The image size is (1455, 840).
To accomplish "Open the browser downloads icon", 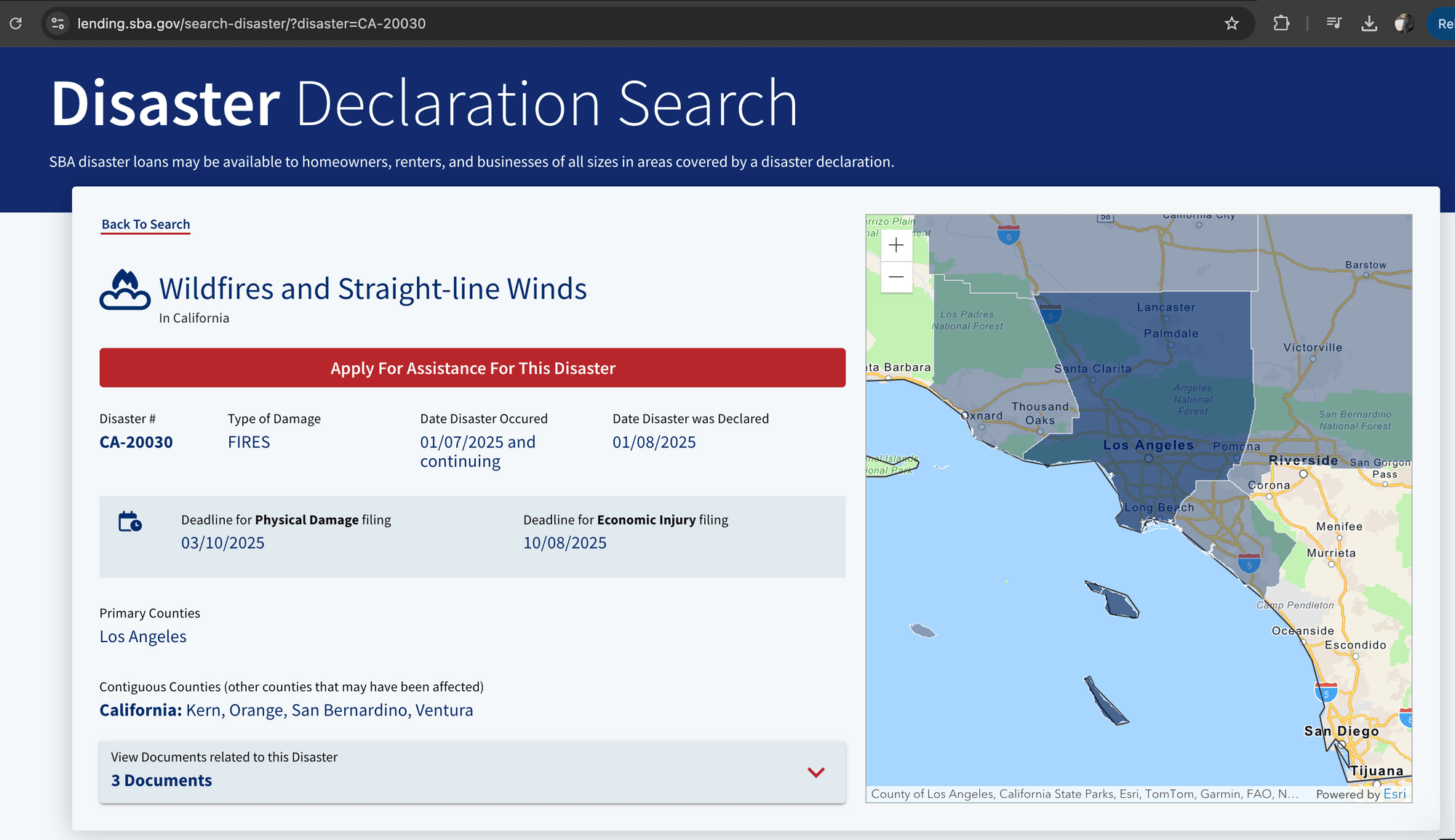I will [x=1369, y=23].
